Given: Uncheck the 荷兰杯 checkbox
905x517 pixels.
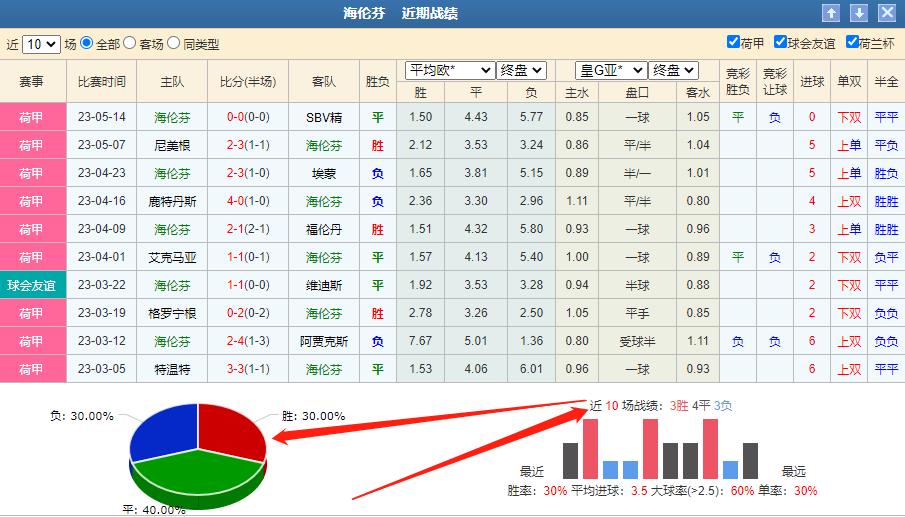Looking at the screenshot, I should click(852, 42).
